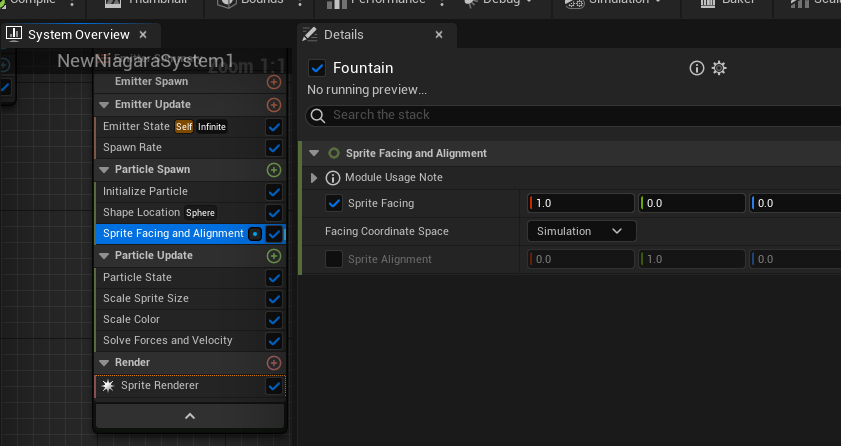Click the scratch pad dot icon on selected module
Screen dimensions: 841x446
click(255, 234)
